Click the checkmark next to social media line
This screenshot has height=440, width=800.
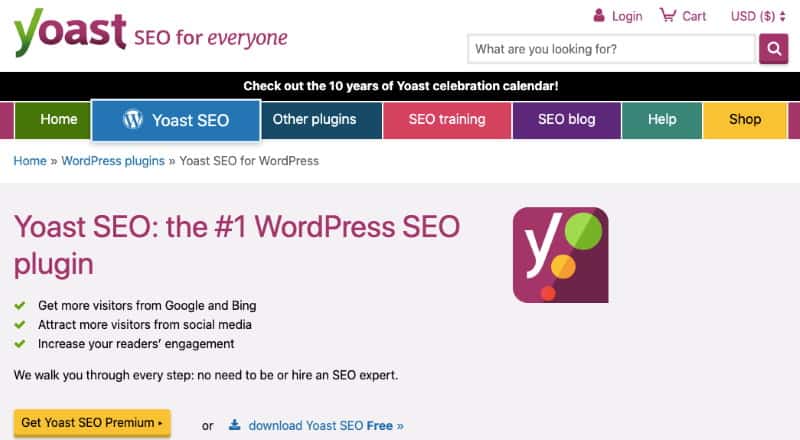pos(20,325)
